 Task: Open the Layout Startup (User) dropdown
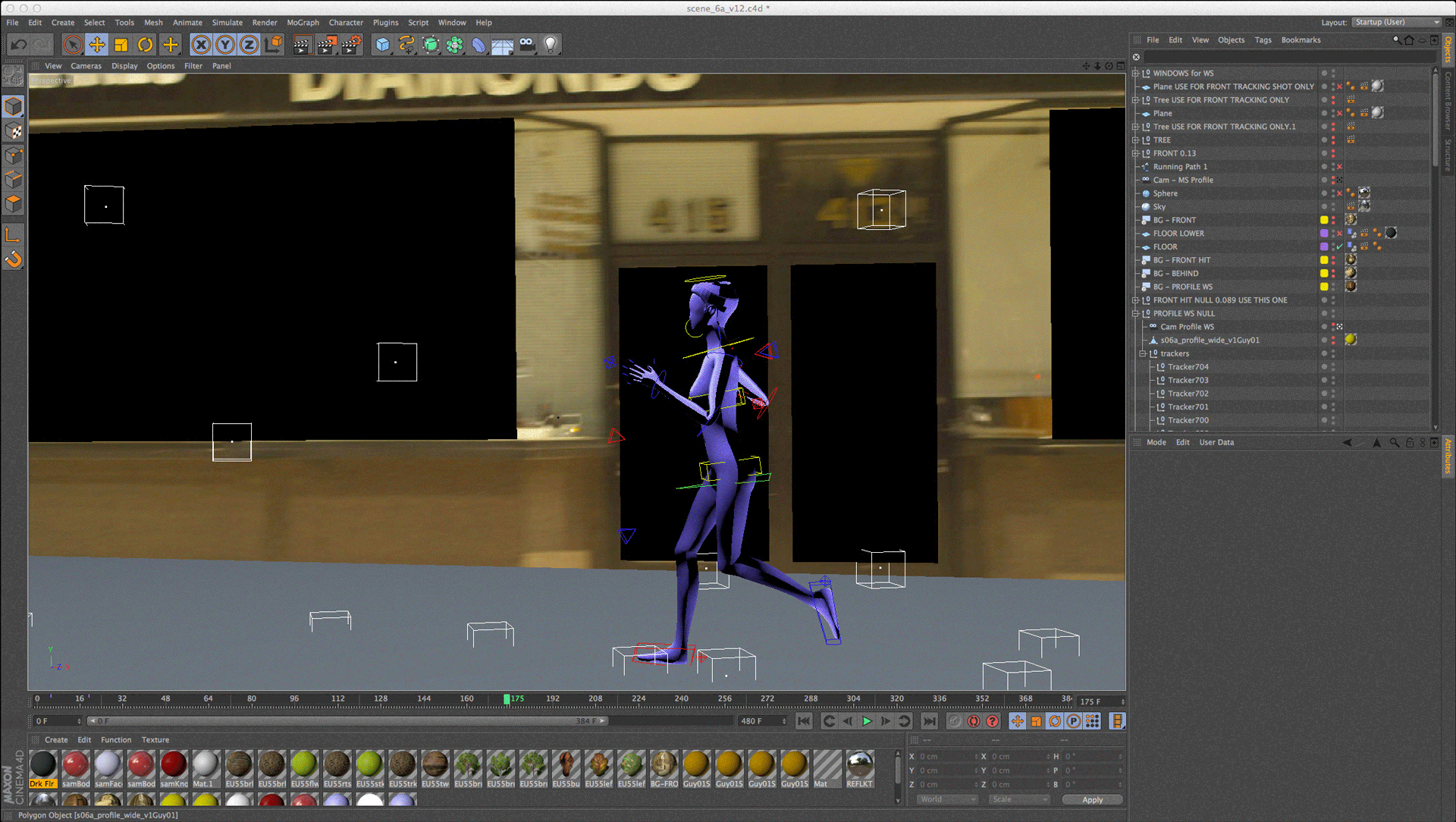[x=1395, y=22]
